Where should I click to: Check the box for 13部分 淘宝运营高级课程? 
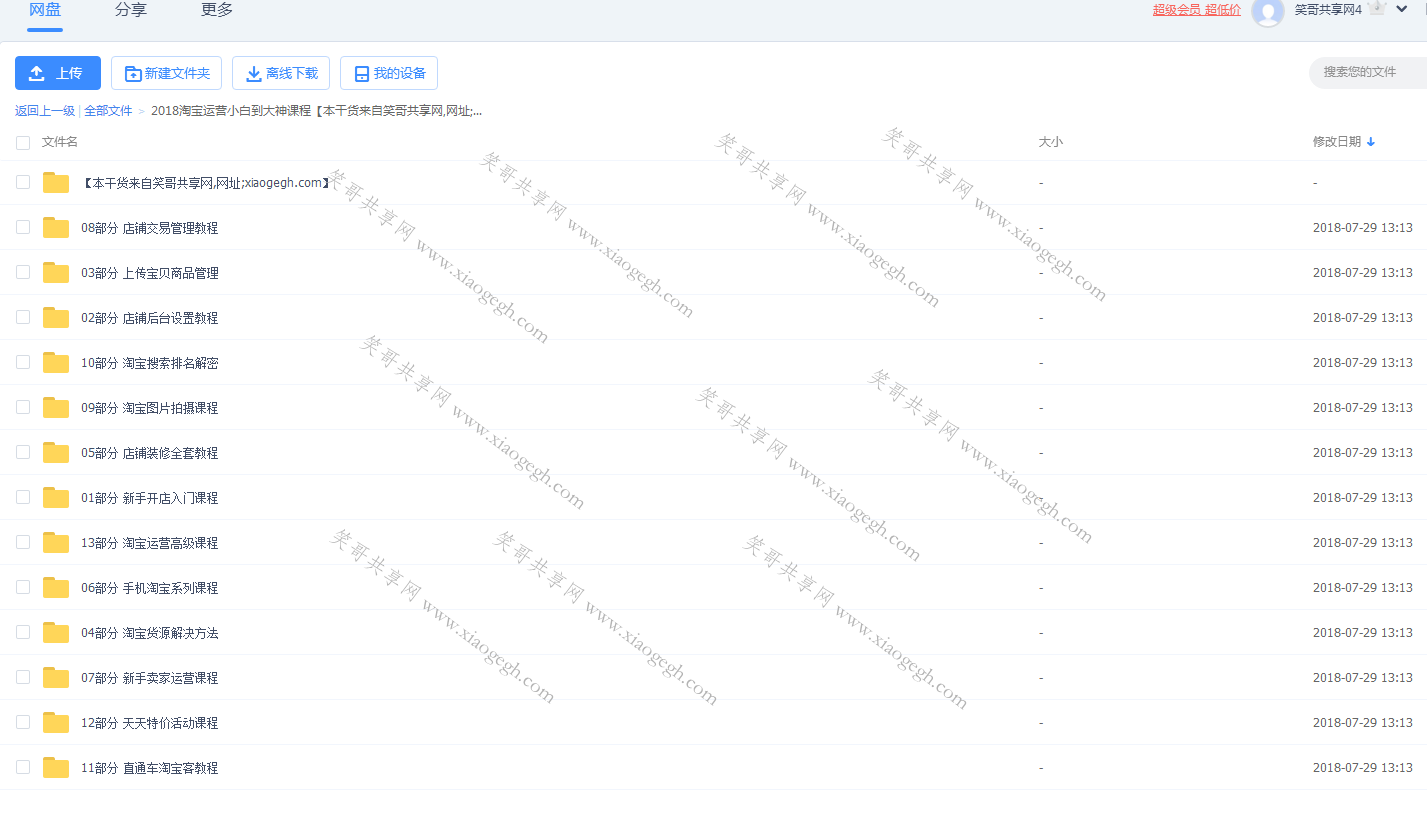tap(23, 542)
